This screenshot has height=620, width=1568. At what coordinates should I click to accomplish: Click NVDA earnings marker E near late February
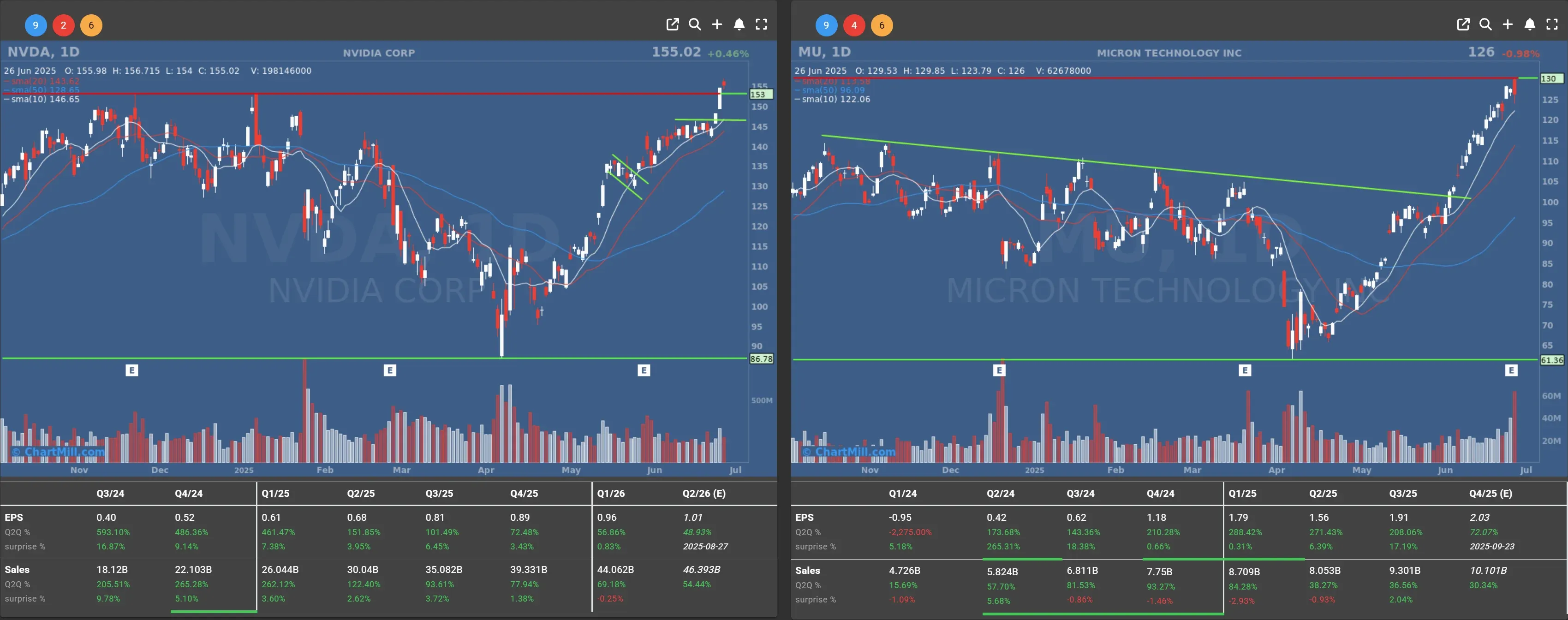[390, 370]
